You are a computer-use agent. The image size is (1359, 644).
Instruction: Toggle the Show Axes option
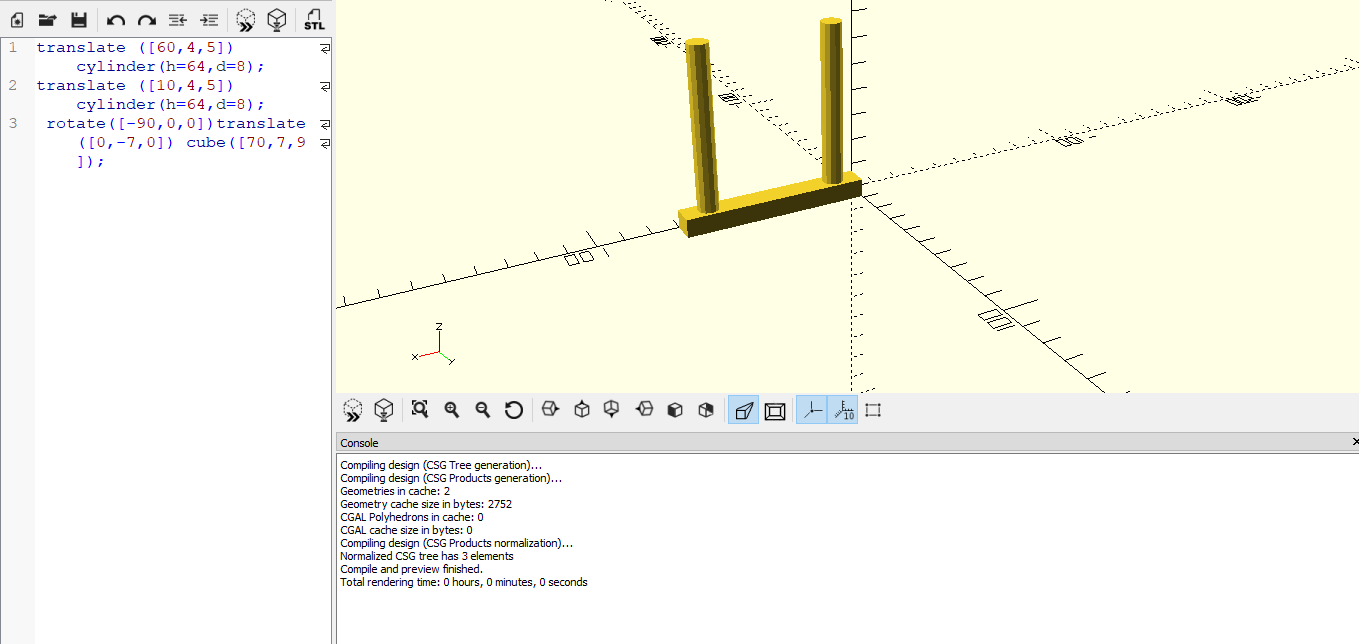[x=812, y=410]
